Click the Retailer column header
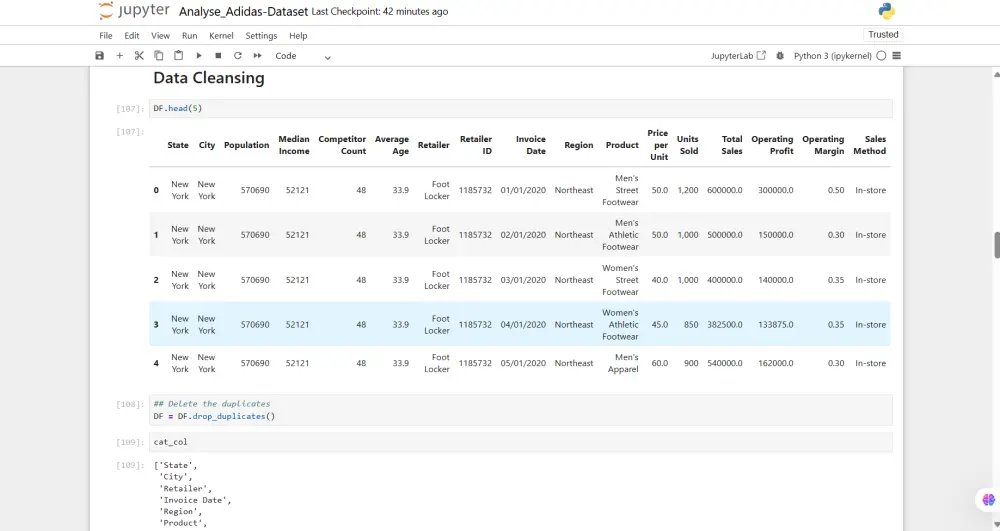 point(434,145)
